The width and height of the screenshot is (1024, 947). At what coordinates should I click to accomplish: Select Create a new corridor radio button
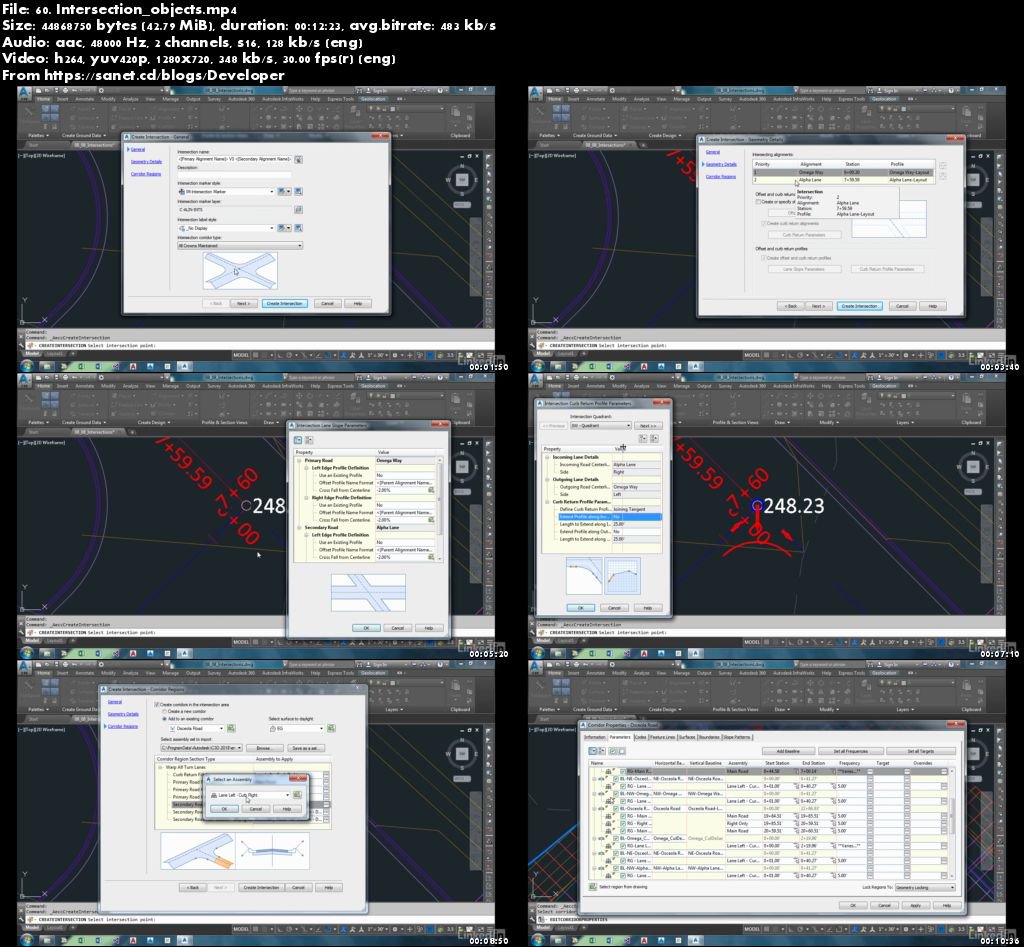[165, 712]
